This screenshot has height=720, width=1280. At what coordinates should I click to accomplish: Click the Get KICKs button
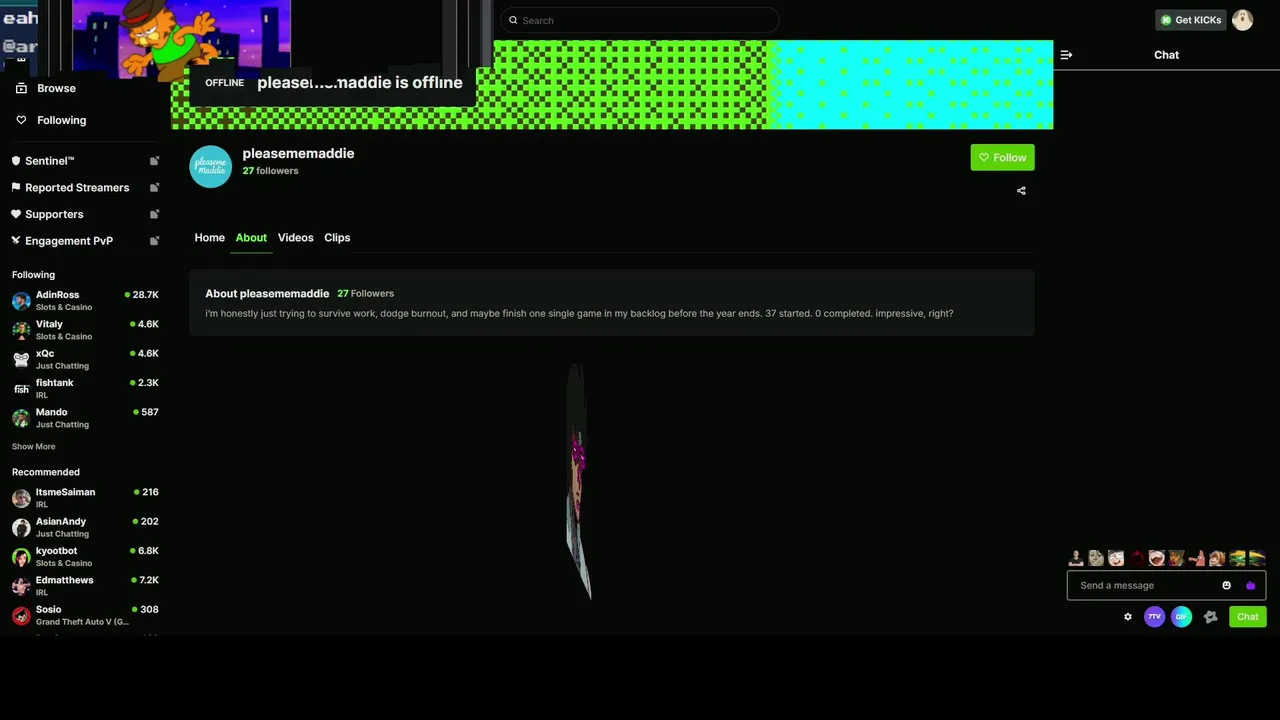coord(1190,20)
